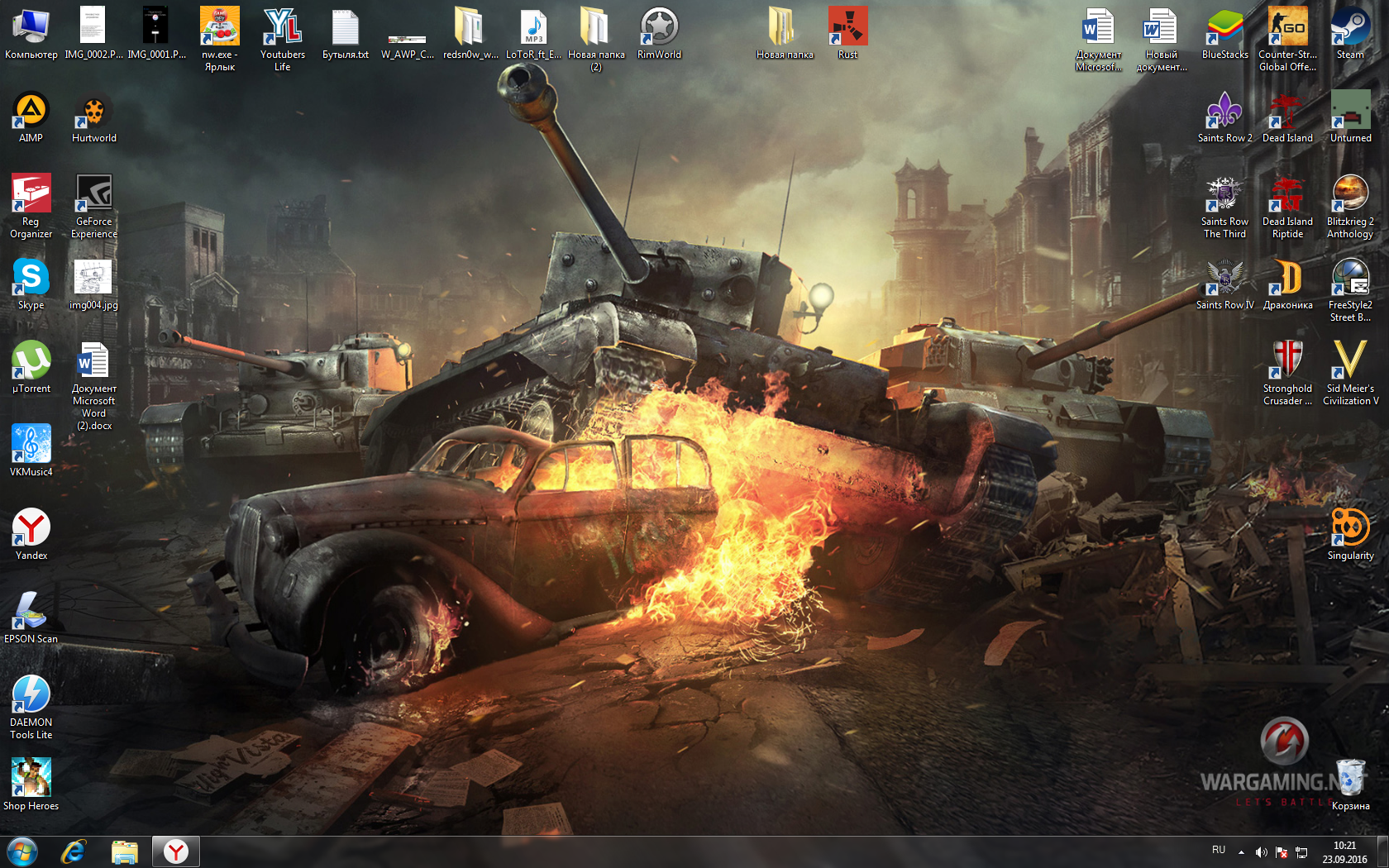This screenshot has height=868, width=1389.
Task: Launch the Steam shortcut
Action: click(1350, 33)
